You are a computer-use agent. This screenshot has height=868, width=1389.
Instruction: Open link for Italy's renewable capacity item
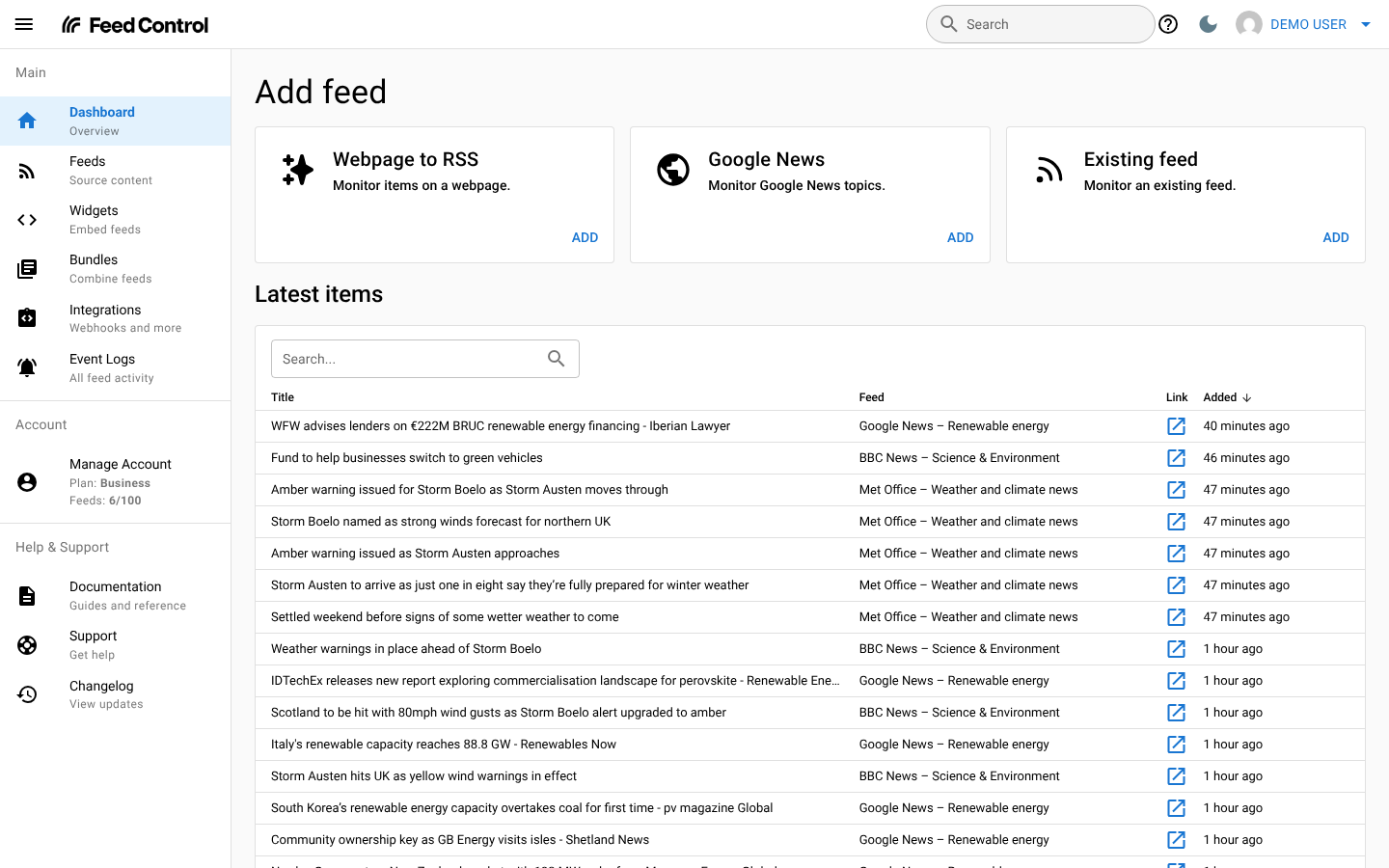(x=1177, y=745)
